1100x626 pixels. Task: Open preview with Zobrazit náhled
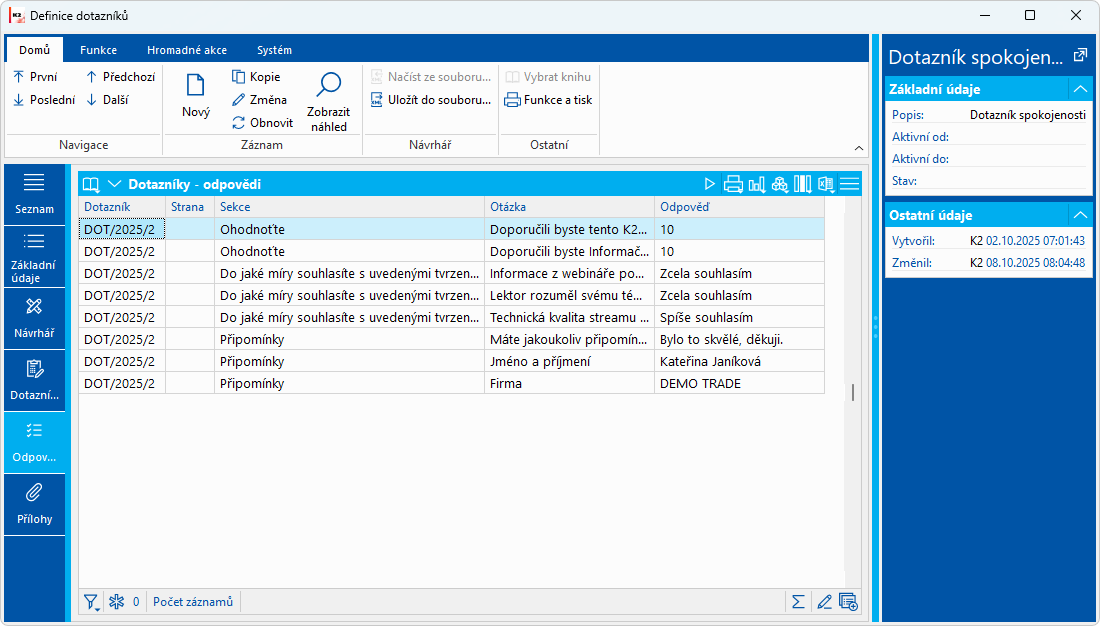click(328, 102)
